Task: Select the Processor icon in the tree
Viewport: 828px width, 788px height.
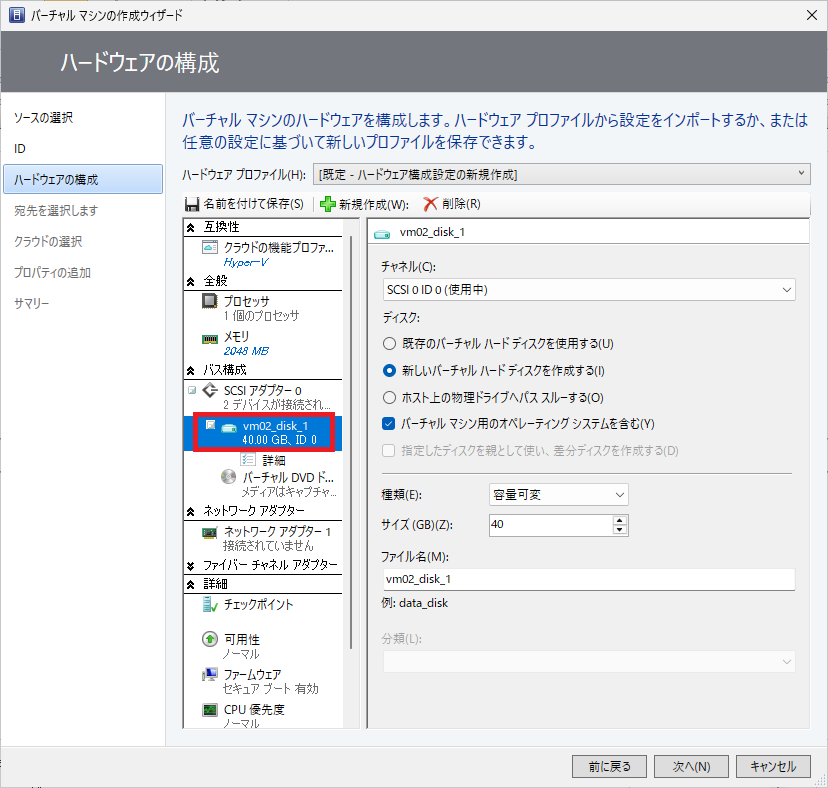Action: click(210, 301)
